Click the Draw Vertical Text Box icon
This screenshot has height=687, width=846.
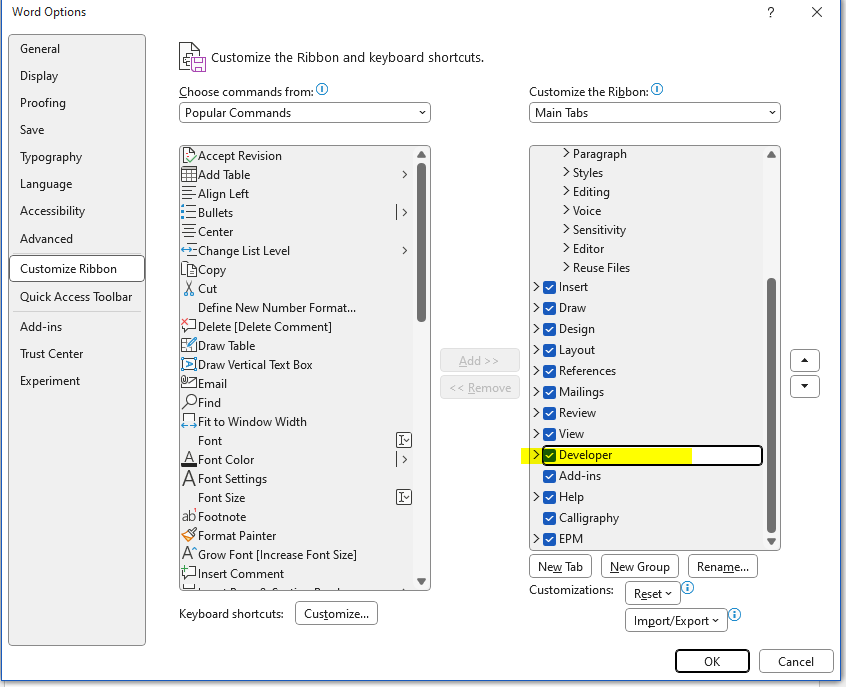click(x=189, y=364)
